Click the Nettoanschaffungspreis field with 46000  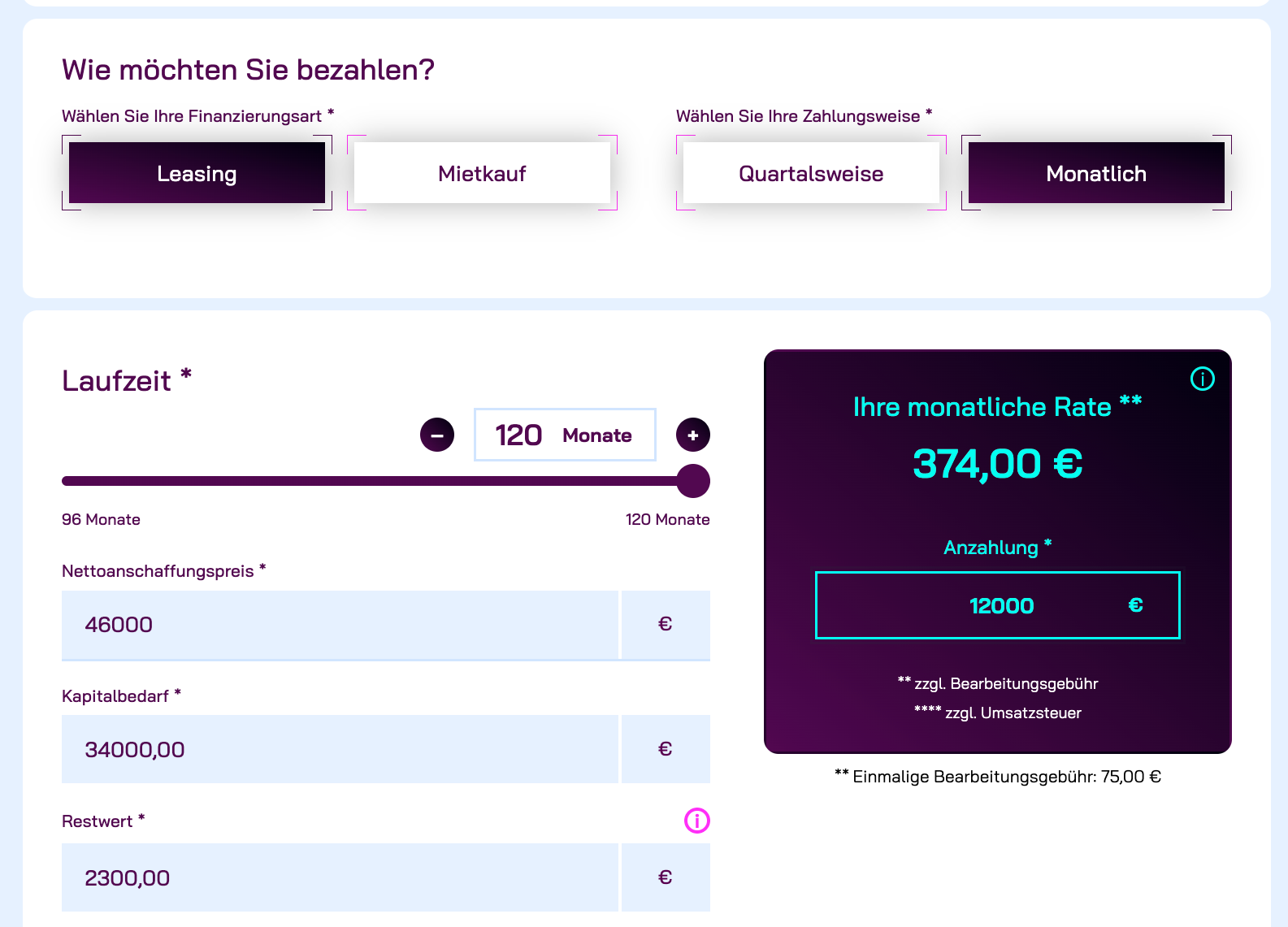[x=340, y=624]
